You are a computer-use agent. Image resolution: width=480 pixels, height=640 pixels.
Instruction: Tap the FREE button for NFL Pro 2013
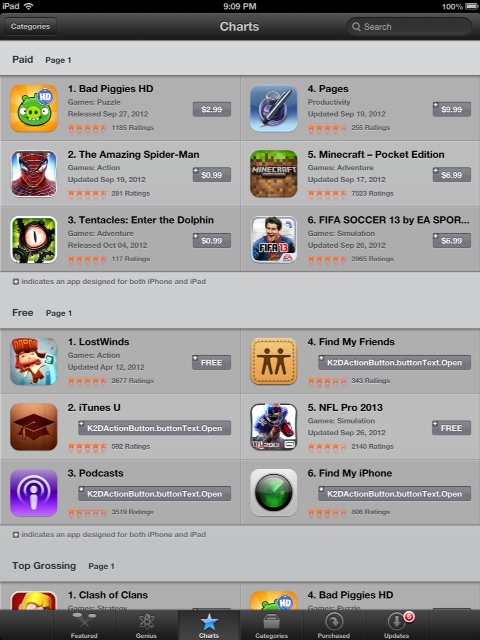(x=451, y=428)
